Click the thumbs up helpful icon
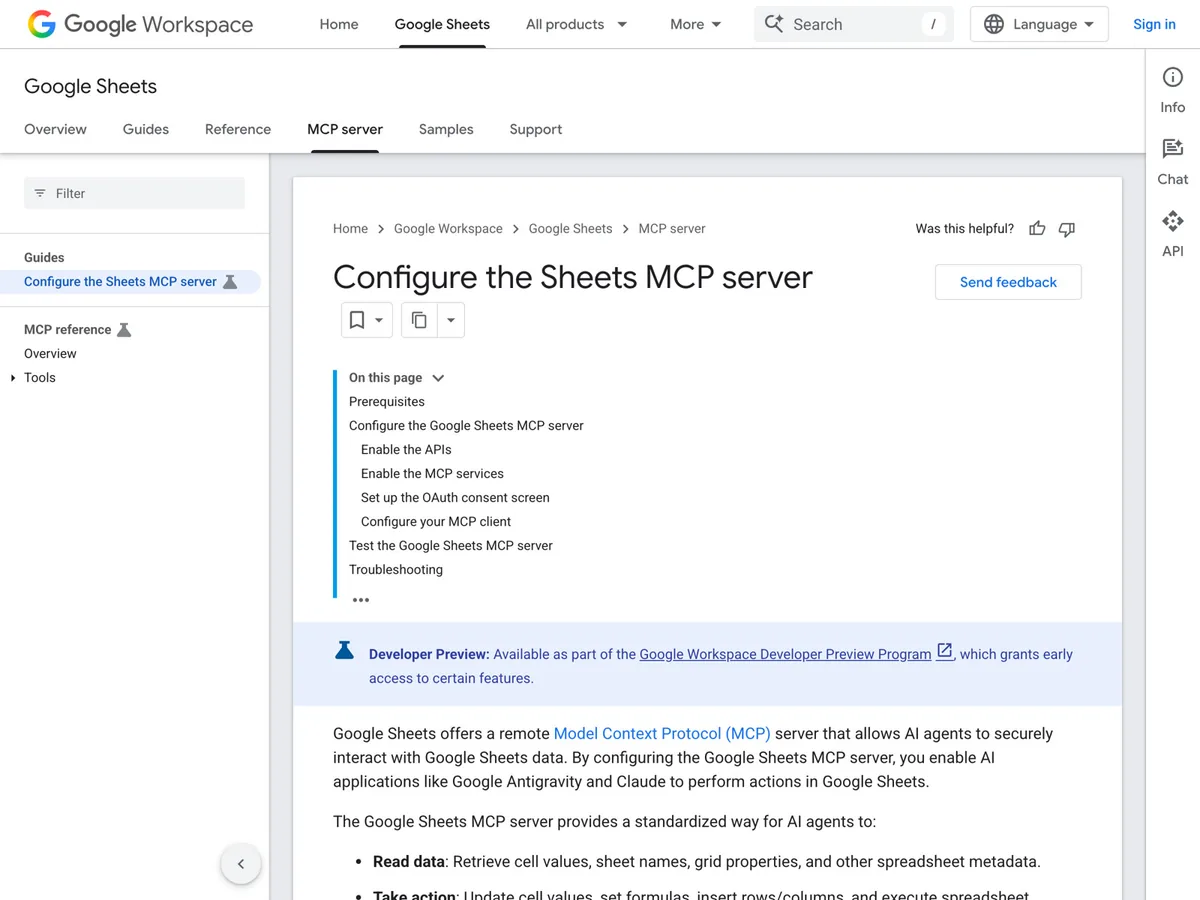Image resolution: width=1200 pixels, height=900 pixels. [x=1037, y=229]
